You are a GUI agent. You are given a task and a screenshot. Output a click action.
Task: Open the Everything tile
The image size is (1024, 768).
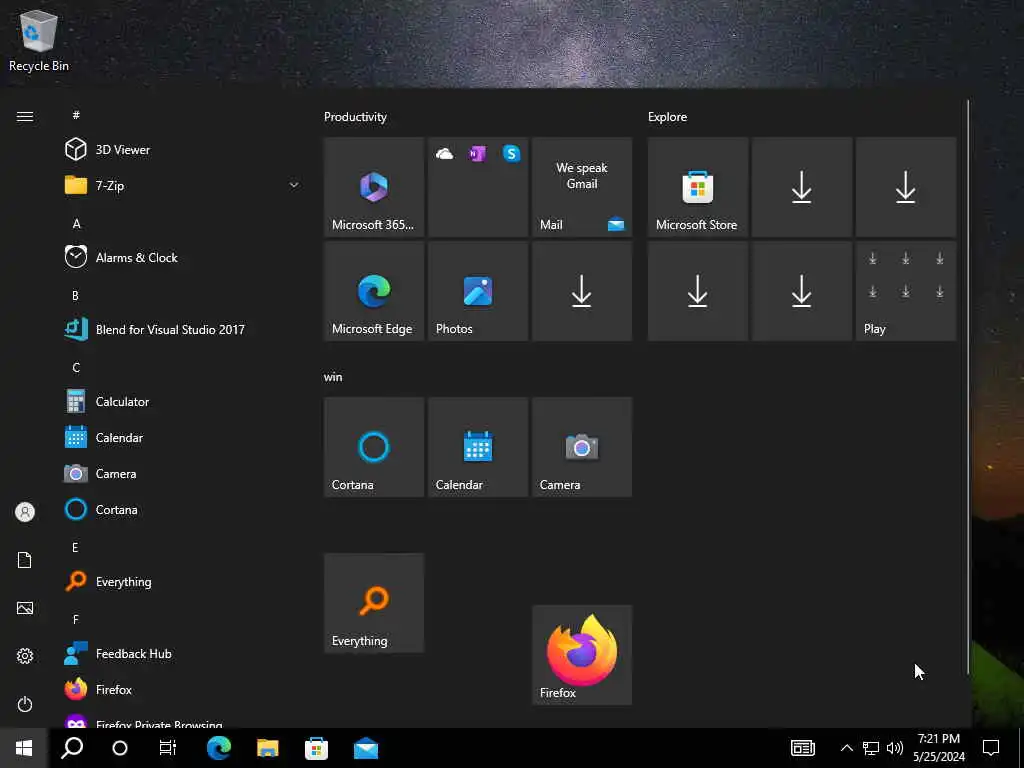(374, 603)
